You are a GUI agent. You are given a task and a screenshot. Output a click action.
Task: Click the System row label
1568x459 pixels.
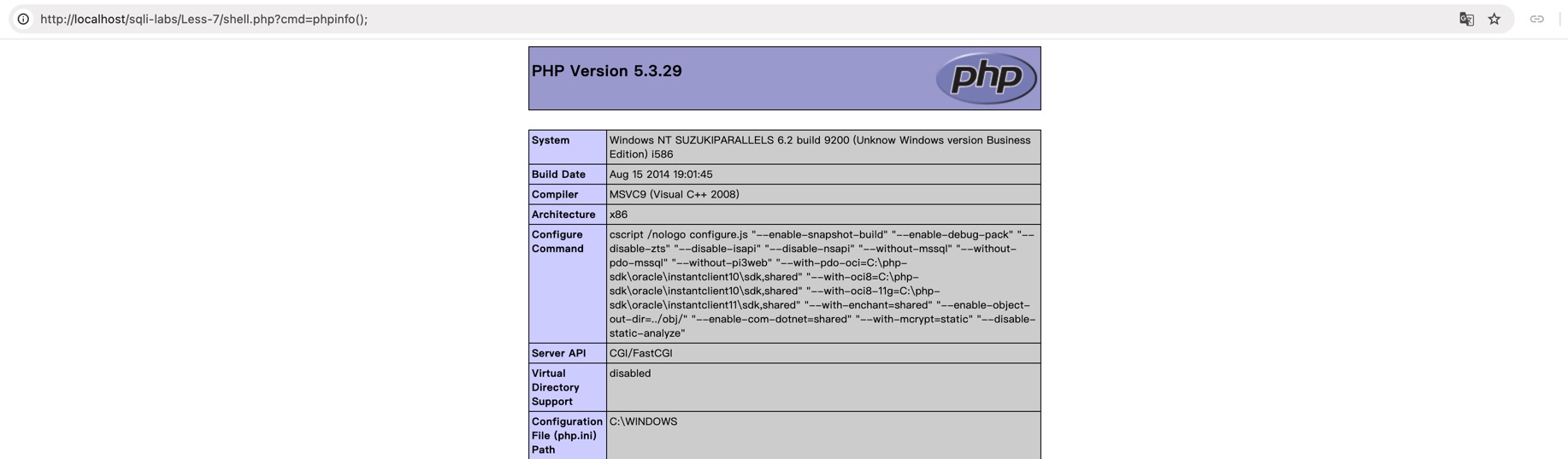[551, 140]
